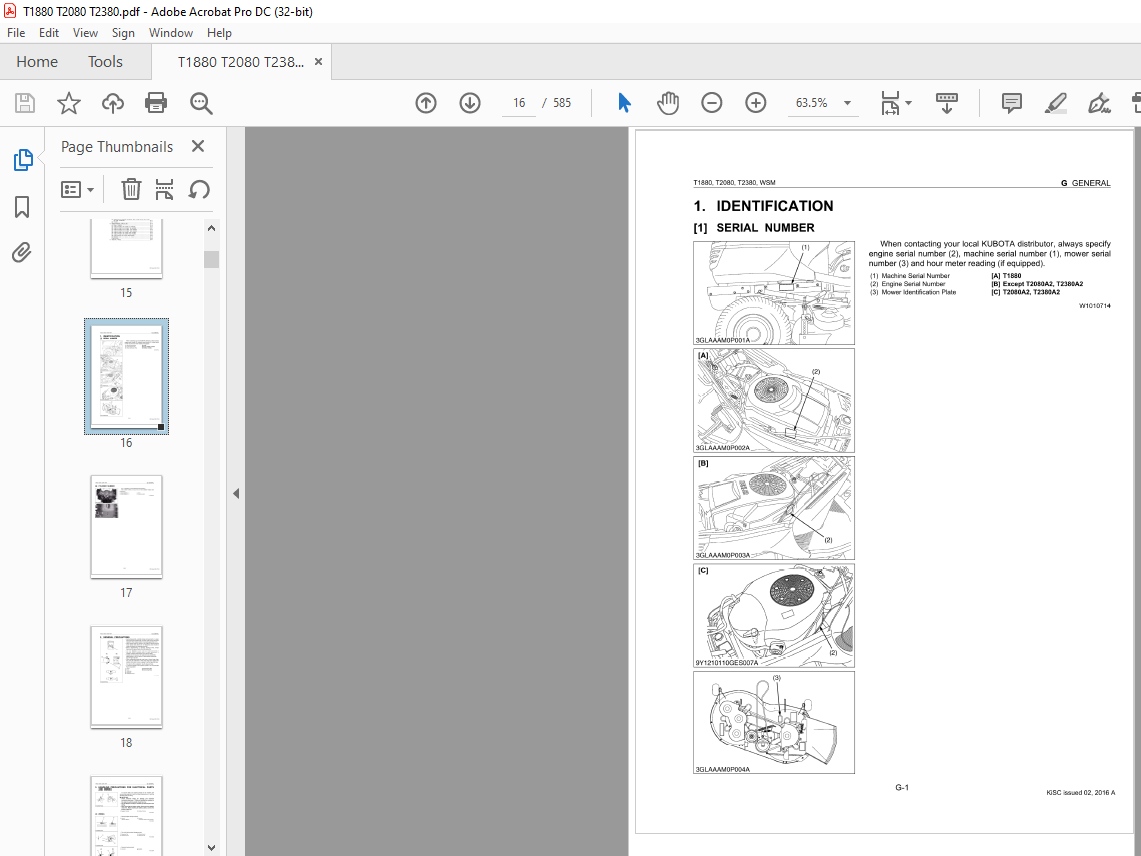This screenshot has height=856, width=1141.
Task: Click the 'G GENERAL' page header text
Action: pos(1085,183)
